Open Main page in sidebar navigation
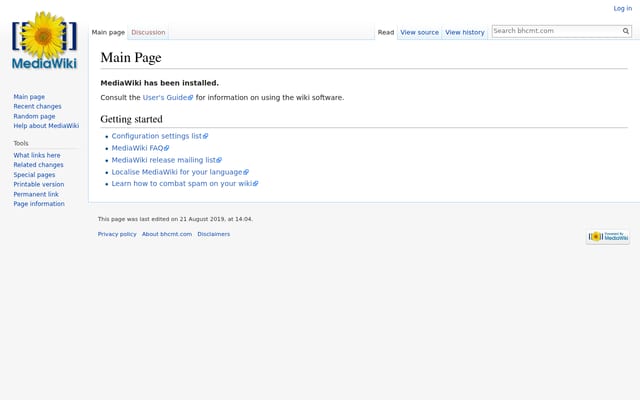The image size is (640, 400). click(29, 97)
